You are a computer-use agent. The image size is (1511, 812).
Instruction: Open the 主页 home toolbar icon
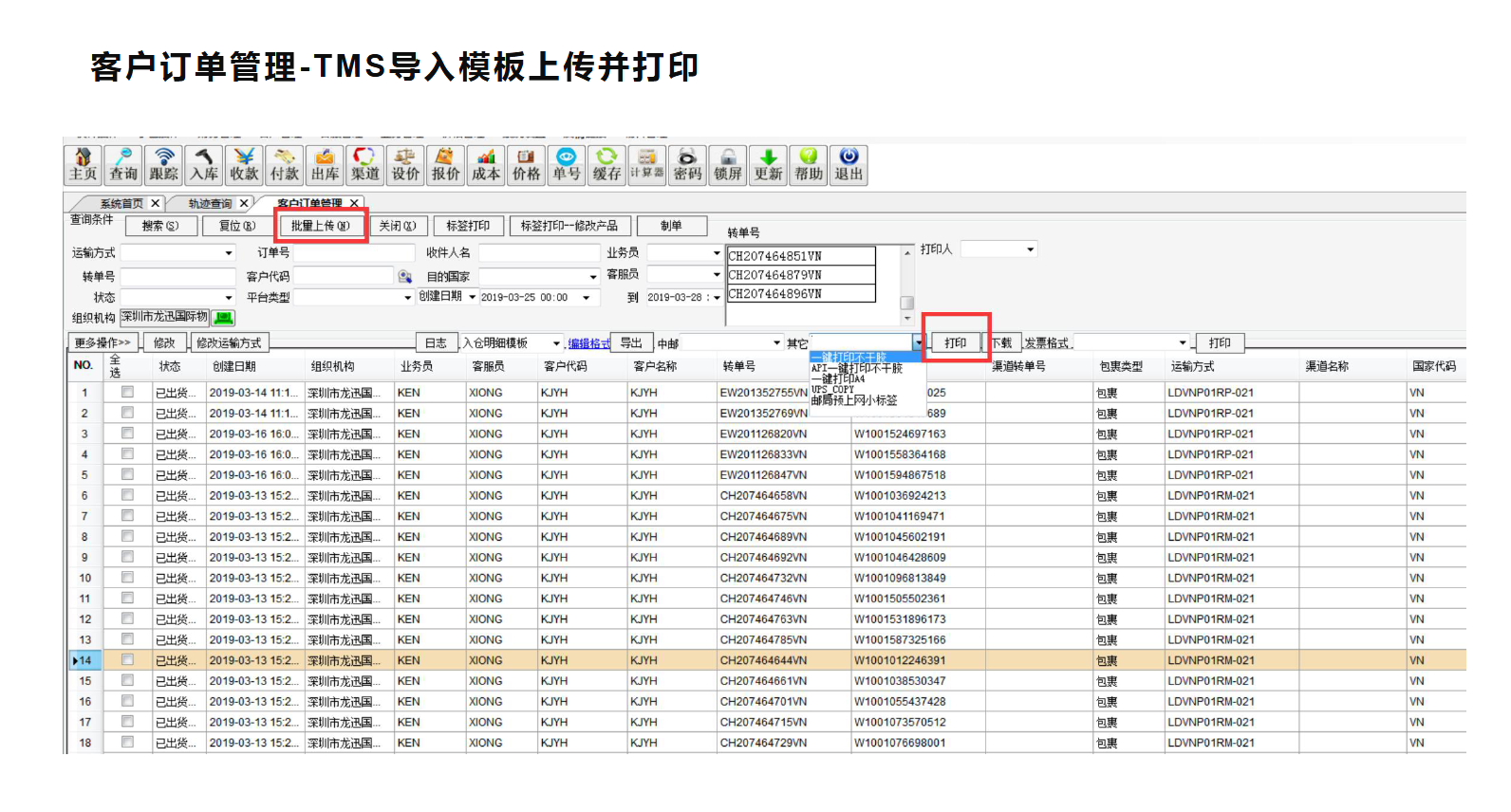pyautogui.click(x=84, y=165)
